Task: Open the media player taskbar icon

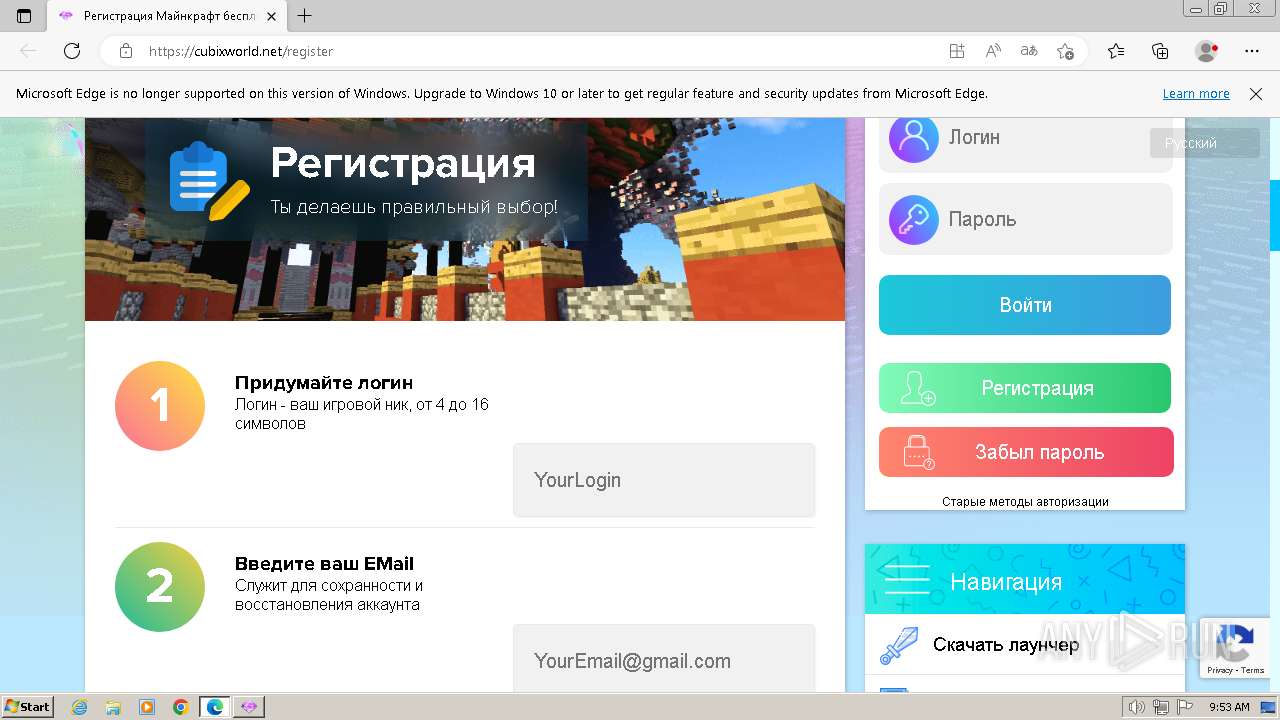Action: point(147,707)
